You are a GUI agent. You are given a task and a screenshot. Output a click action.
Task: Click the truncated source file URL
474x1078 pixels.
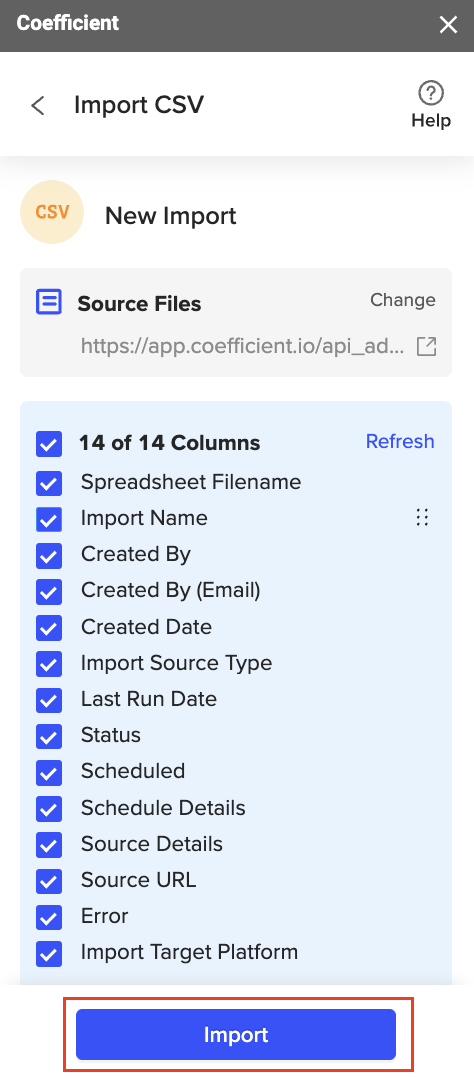pos(243,346)
